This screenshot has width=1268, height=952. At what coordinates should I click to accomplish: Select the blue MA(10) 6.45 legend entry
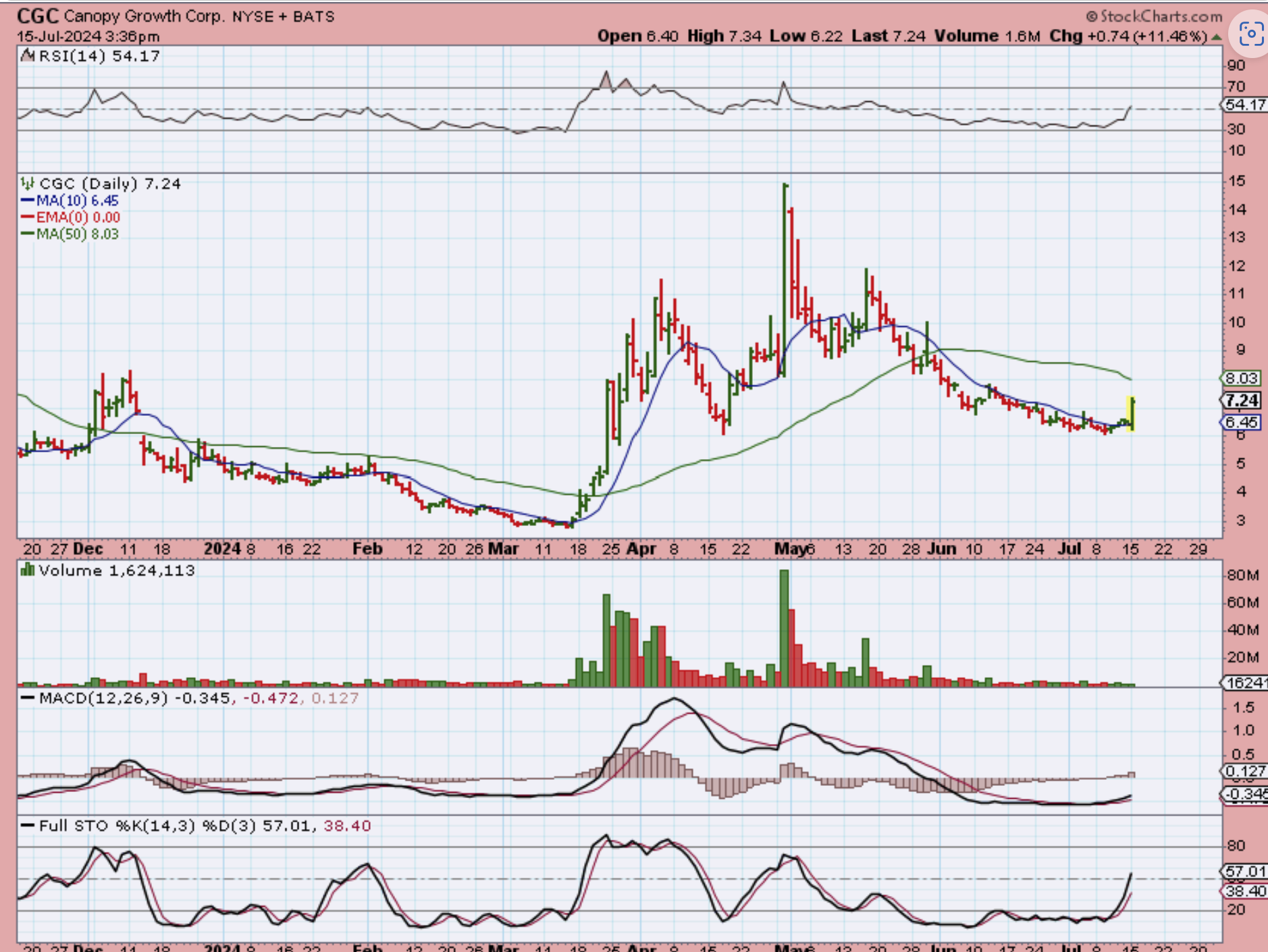click(x=70, y=201)
